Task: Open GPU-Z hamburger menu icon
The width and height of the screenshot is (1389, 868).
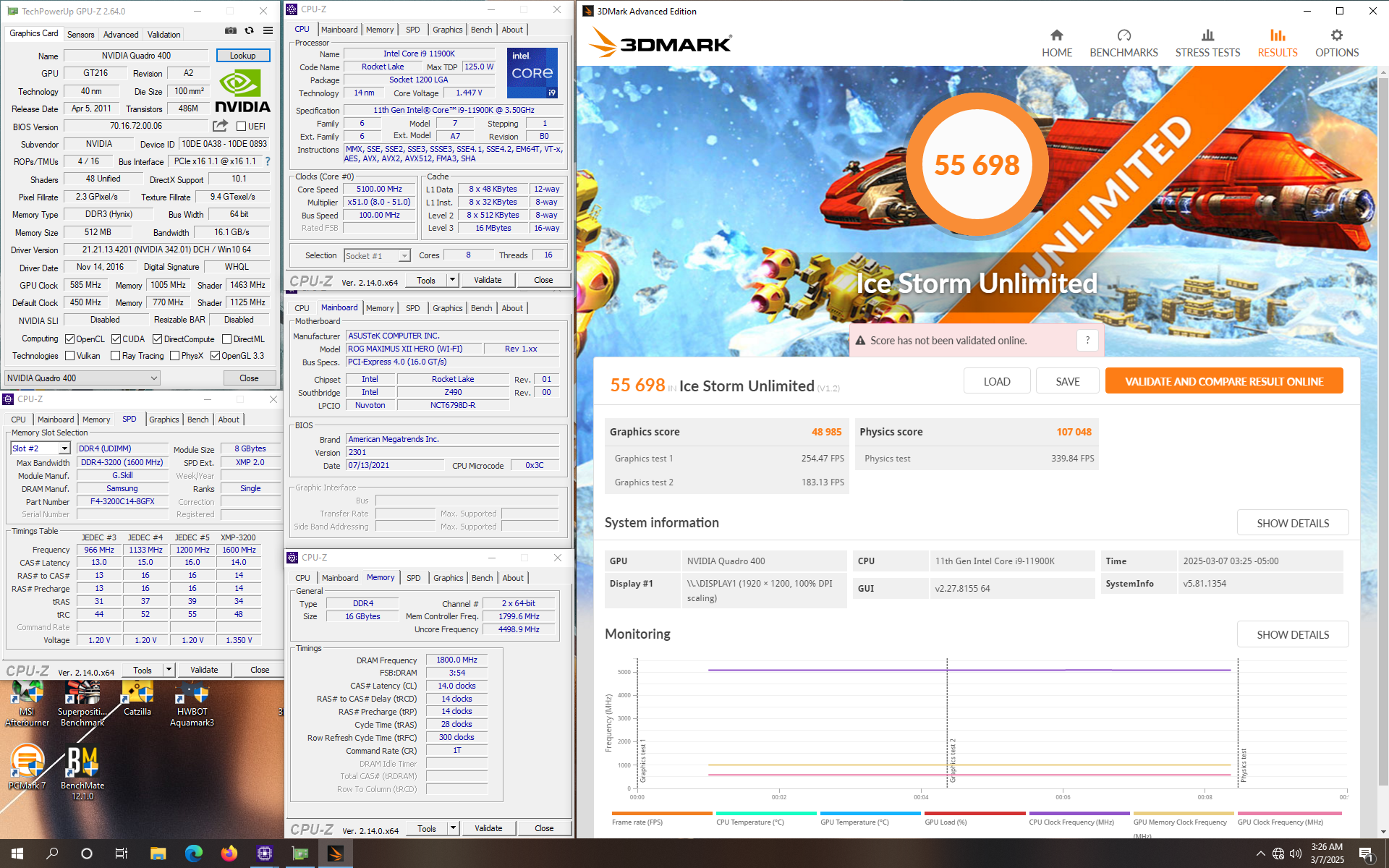Action: pos(268,30)
